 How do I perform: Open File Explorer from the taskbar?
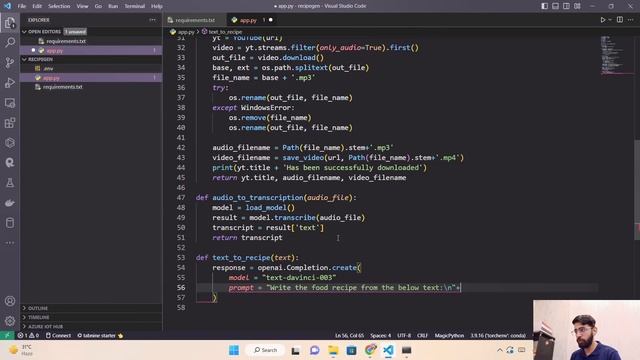pyautogui.click(x=333, y=350)
